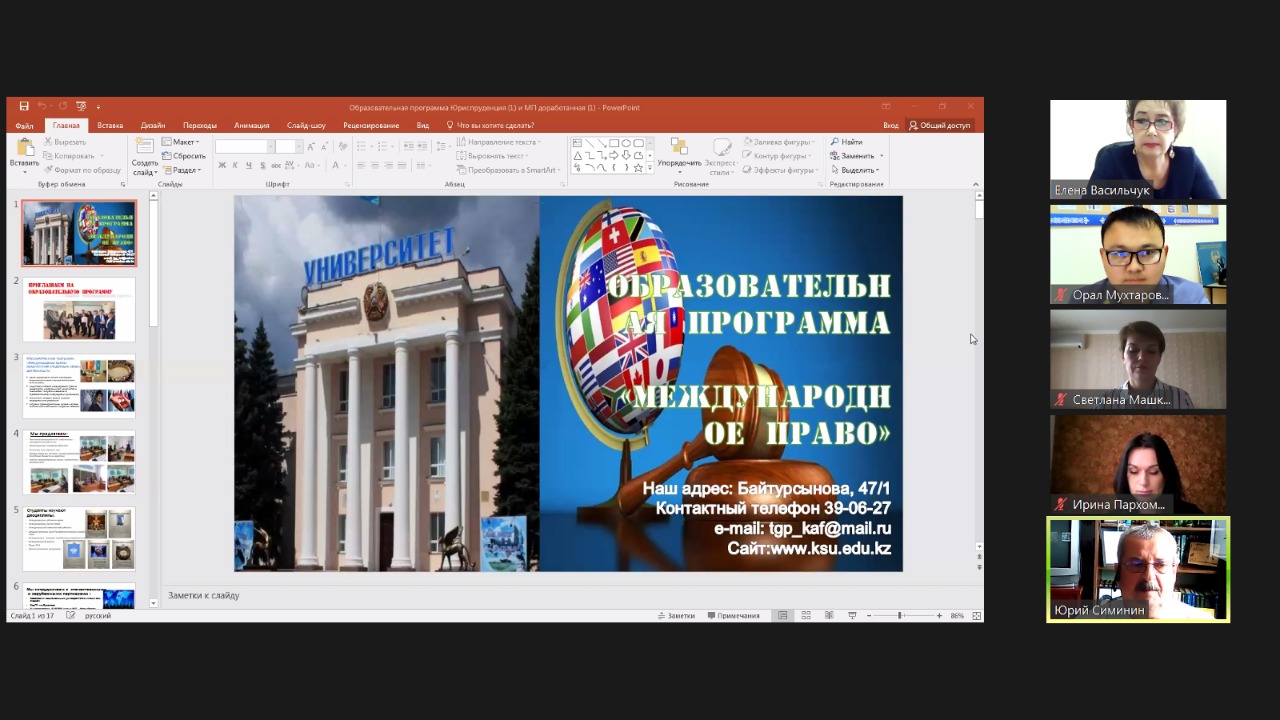This screenshot has width=1280, height=720.
Task: Click the Вставить paste icon
Action: click(x=24, y=148)
